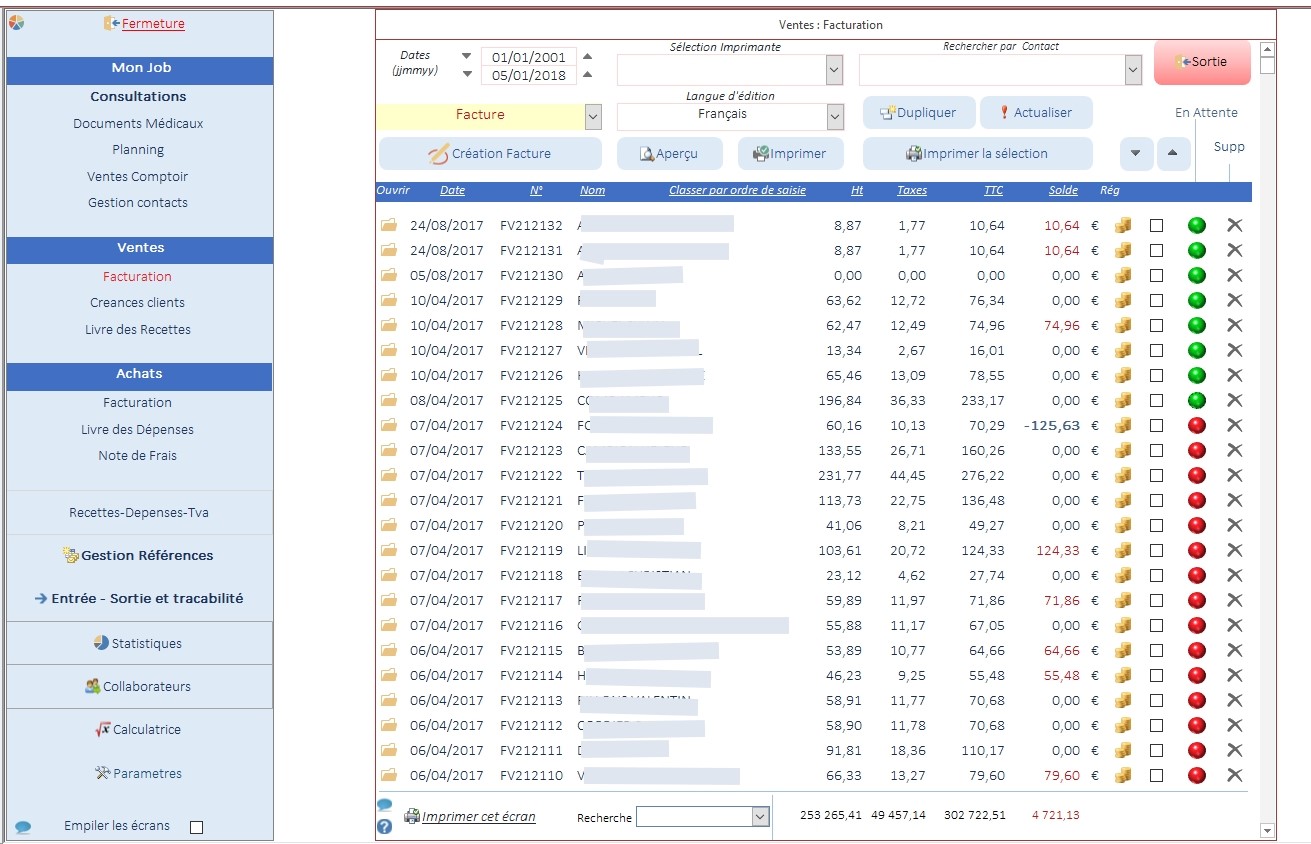Click the pie chart icon top-left sidebar
This screenshot has width=1311, height=844.
pos(16,23)
